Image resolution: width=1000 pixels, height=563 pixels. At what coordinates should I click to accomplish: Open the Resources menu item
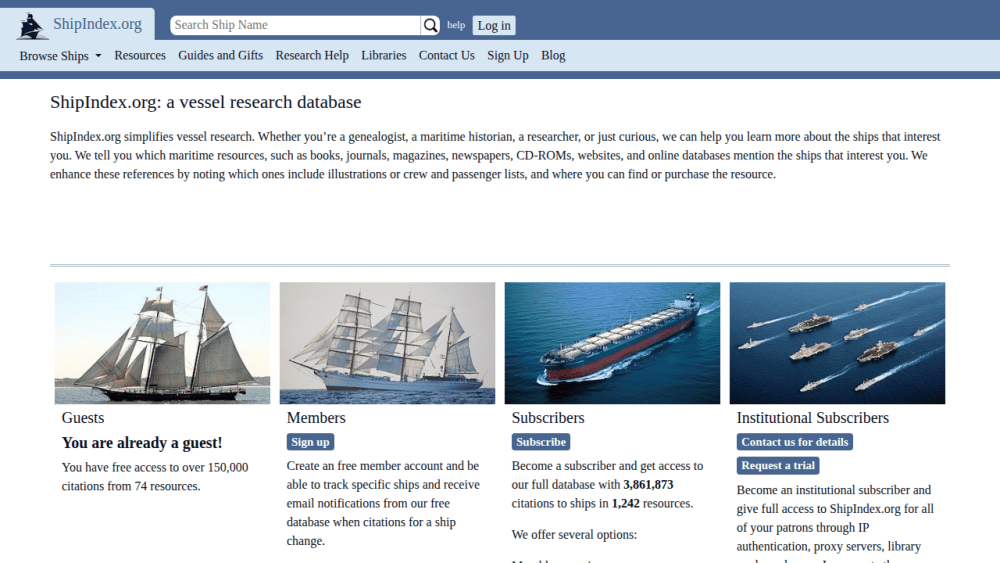(x=140, y=55)
